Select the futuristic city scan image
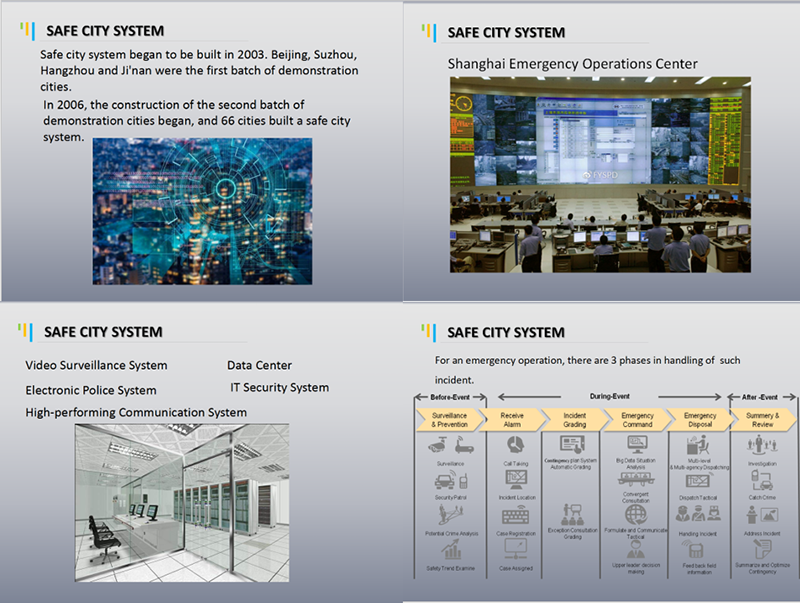Image resolution: width=800 pixels, height=603 pixels. point(202,211)
